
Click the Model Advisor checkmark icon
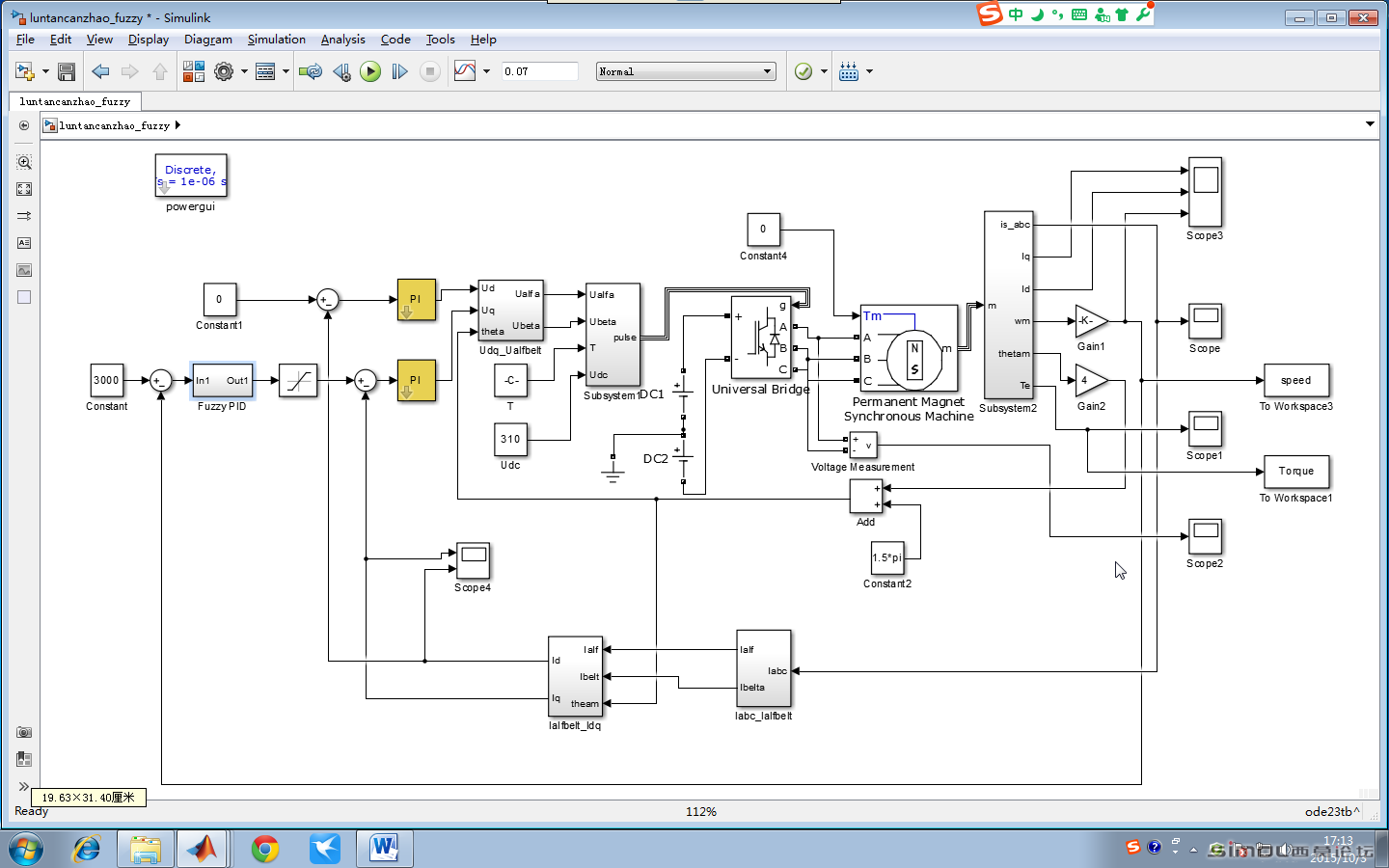click(803, 71)
